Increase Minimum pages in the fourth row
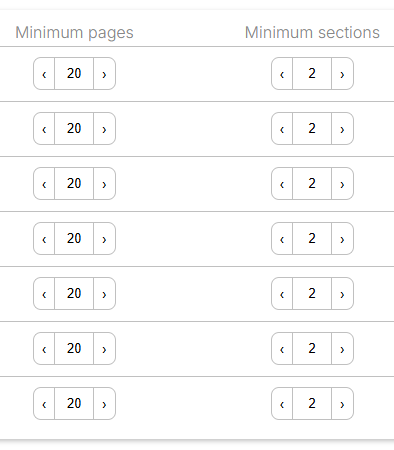394x450 pixels. (104, 239)
